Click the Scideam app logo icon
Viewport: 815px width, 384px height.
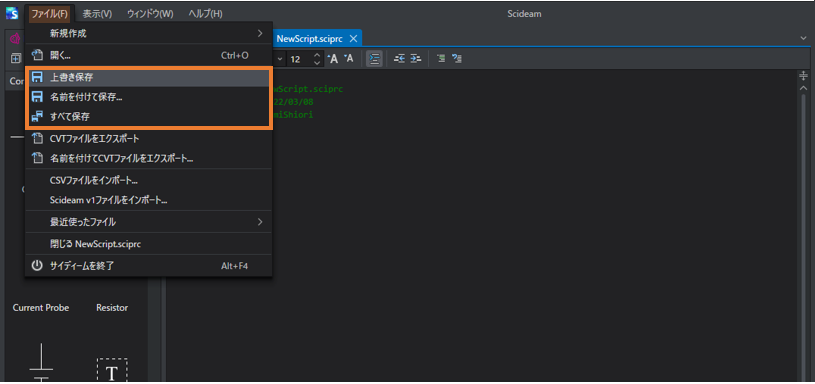[12, 13]
